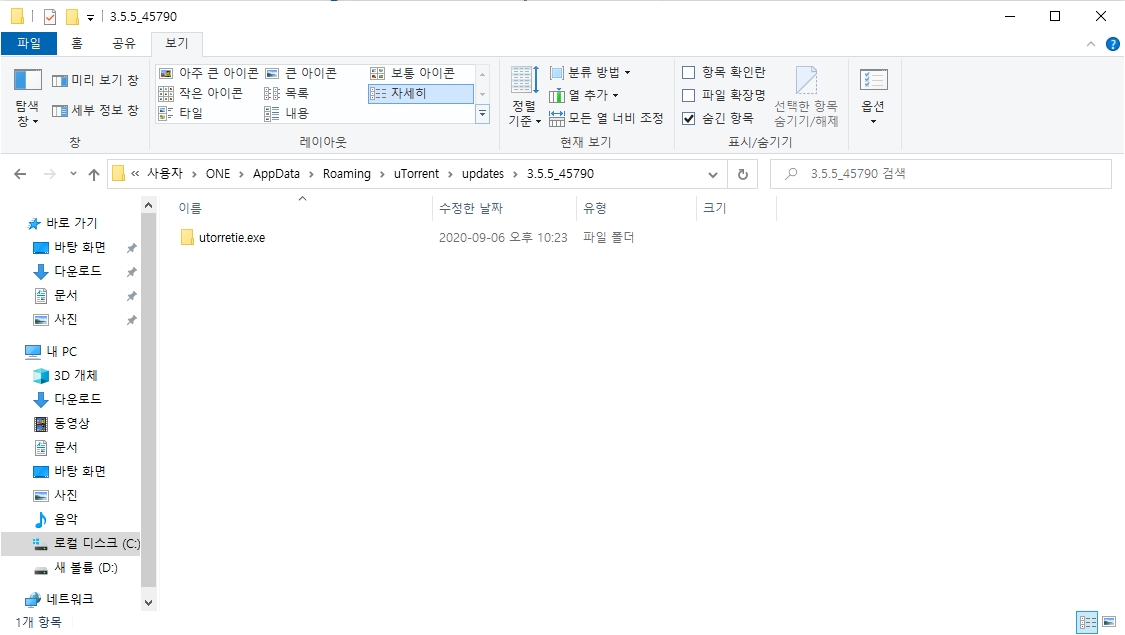Open Add columns (열 추가) menu
1125x635 pixels.
[x=583, y=95]
